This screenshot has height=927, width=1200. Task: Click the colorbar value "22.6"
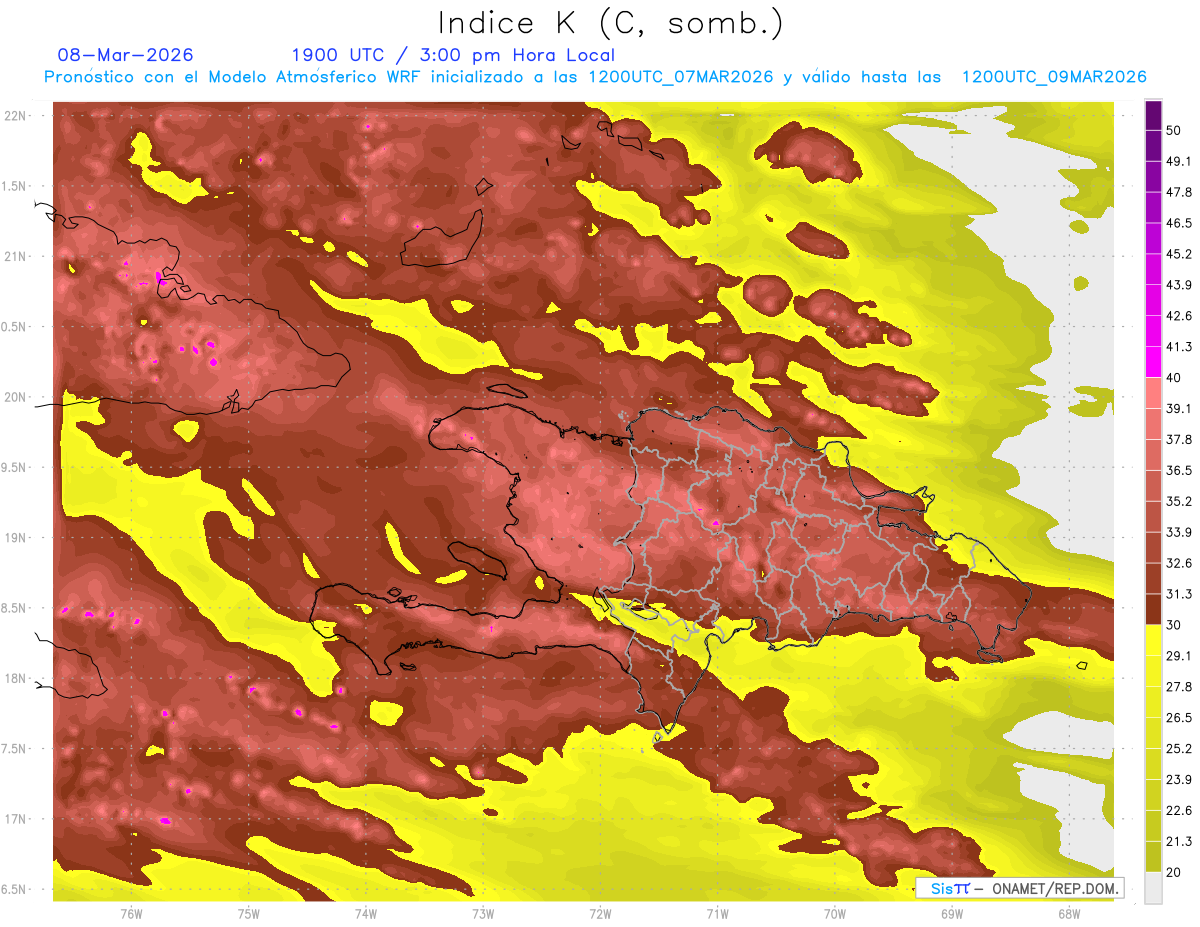pos(1179,810)
